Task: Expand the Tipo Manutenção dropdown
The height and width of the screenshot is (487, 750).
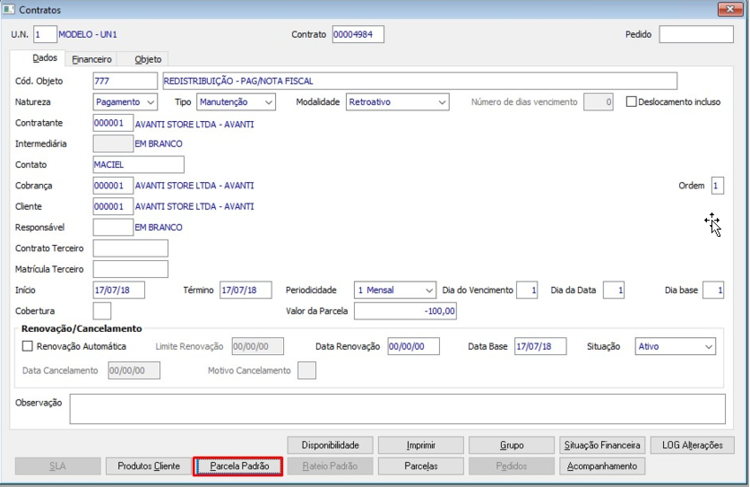Action: pyautogui.click(x=236, y=102)
